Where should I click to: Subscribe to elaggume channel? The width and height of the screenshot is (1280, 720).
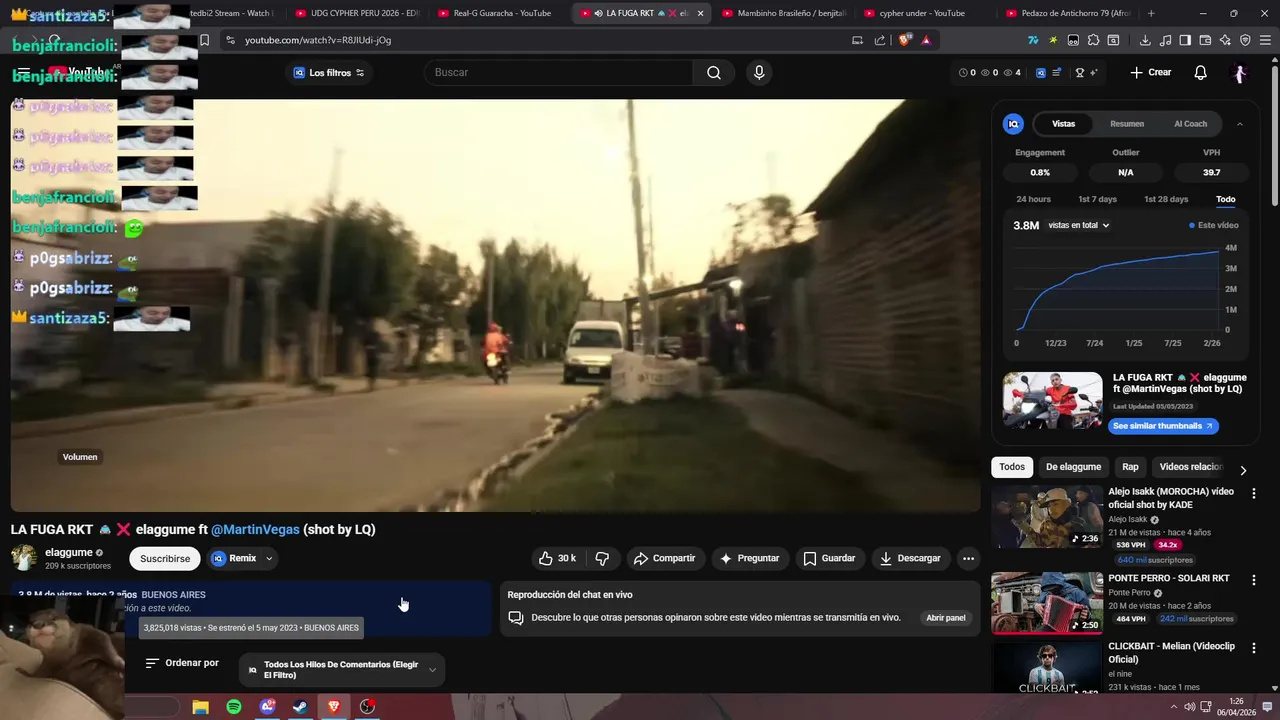[165, 558]
